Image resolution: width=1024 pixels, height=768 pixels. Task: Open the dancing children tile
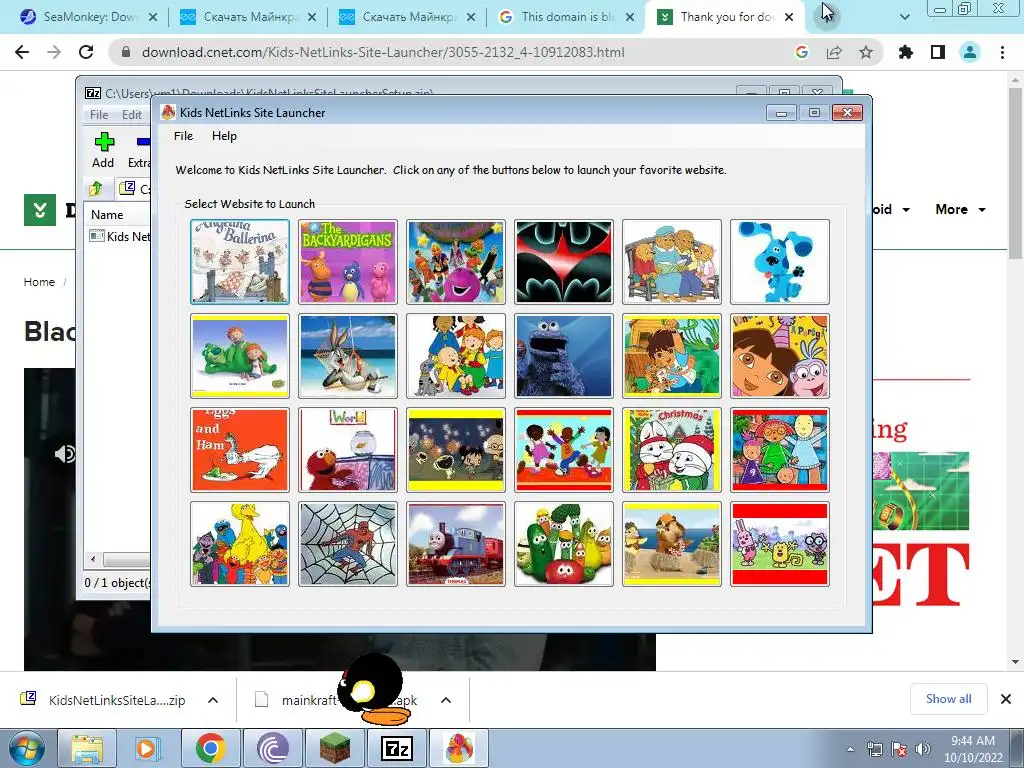(x=564, y=449)
